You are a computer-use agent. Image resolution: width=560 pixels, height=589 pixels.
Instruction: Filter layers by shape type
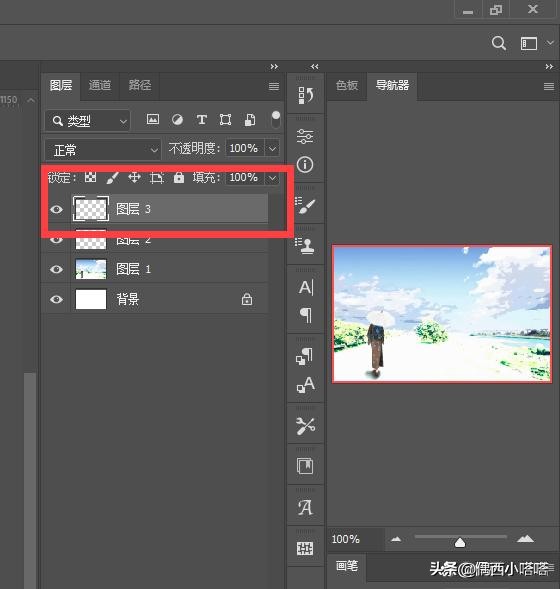[x=225, y=119]
